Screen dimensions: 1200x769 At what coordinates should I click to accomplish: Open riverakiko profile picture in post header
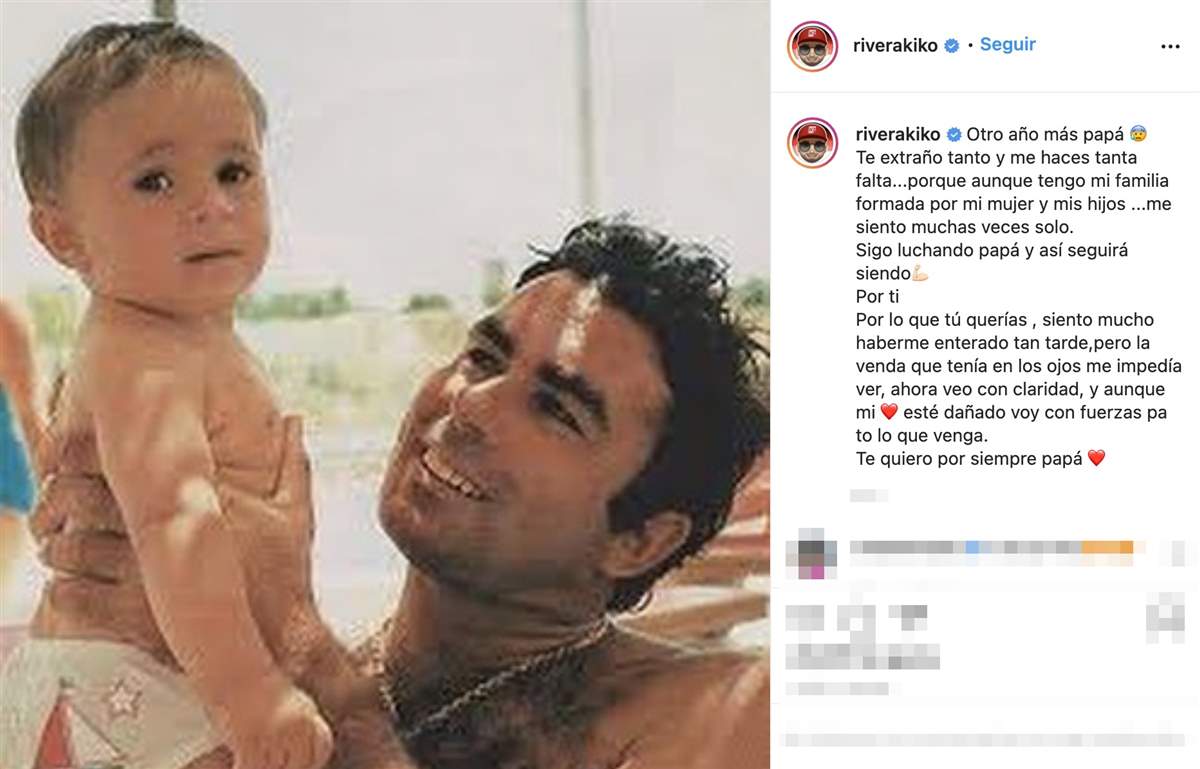point(812,46)
